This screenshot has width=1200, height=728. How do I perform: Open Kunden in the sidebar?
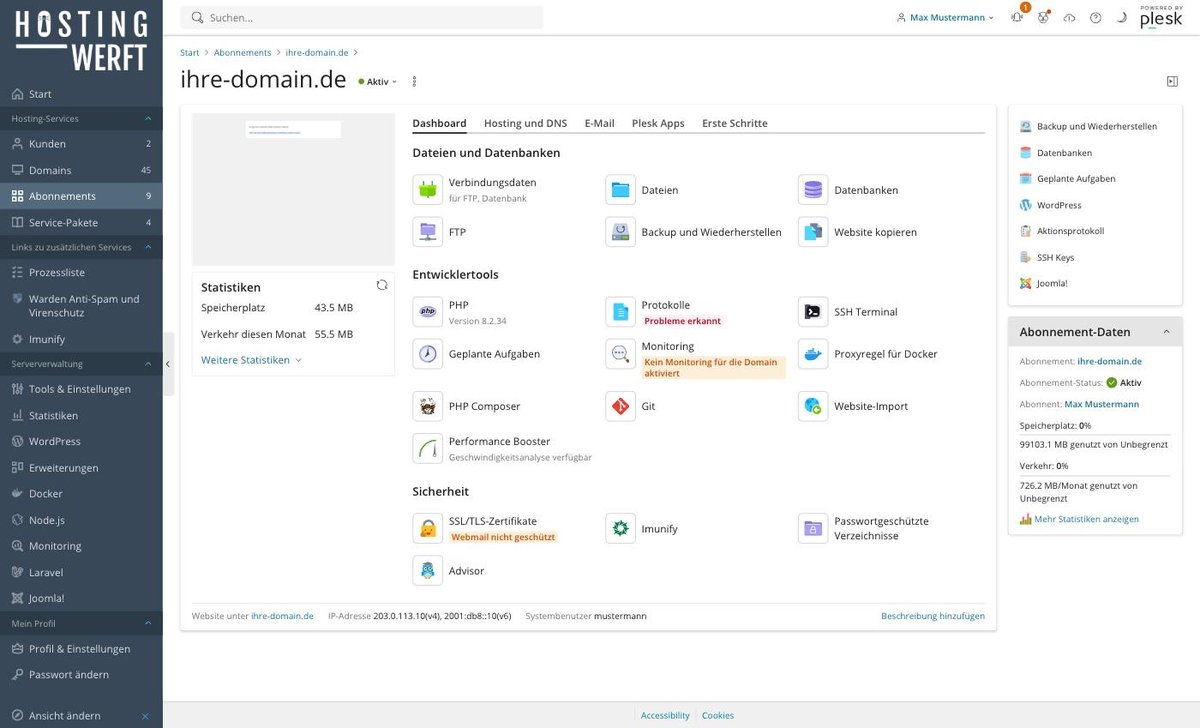(x=81, y=144)
